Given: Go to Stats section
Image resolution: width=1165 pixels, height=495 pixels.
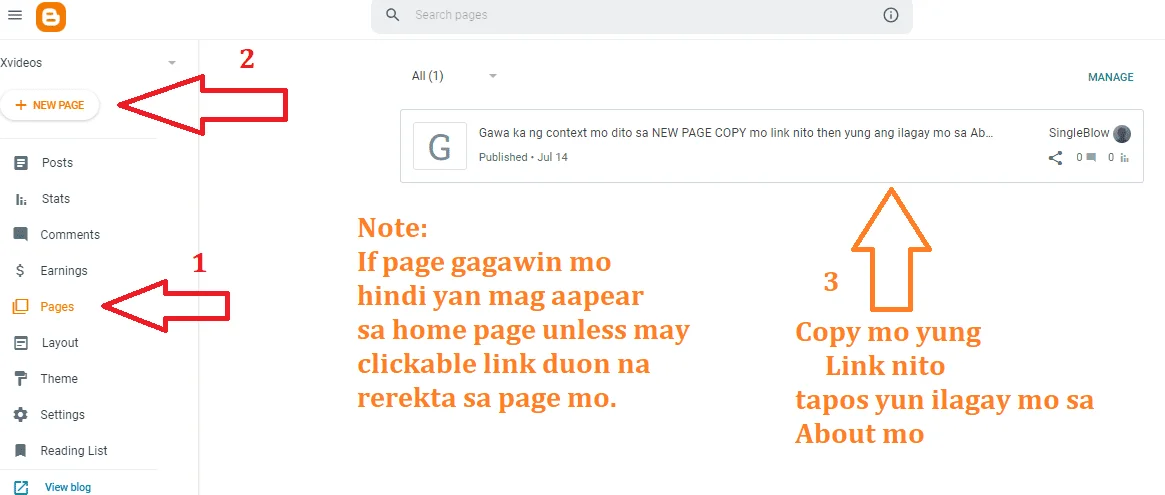Looking at the screenshot, I should 56,198.
